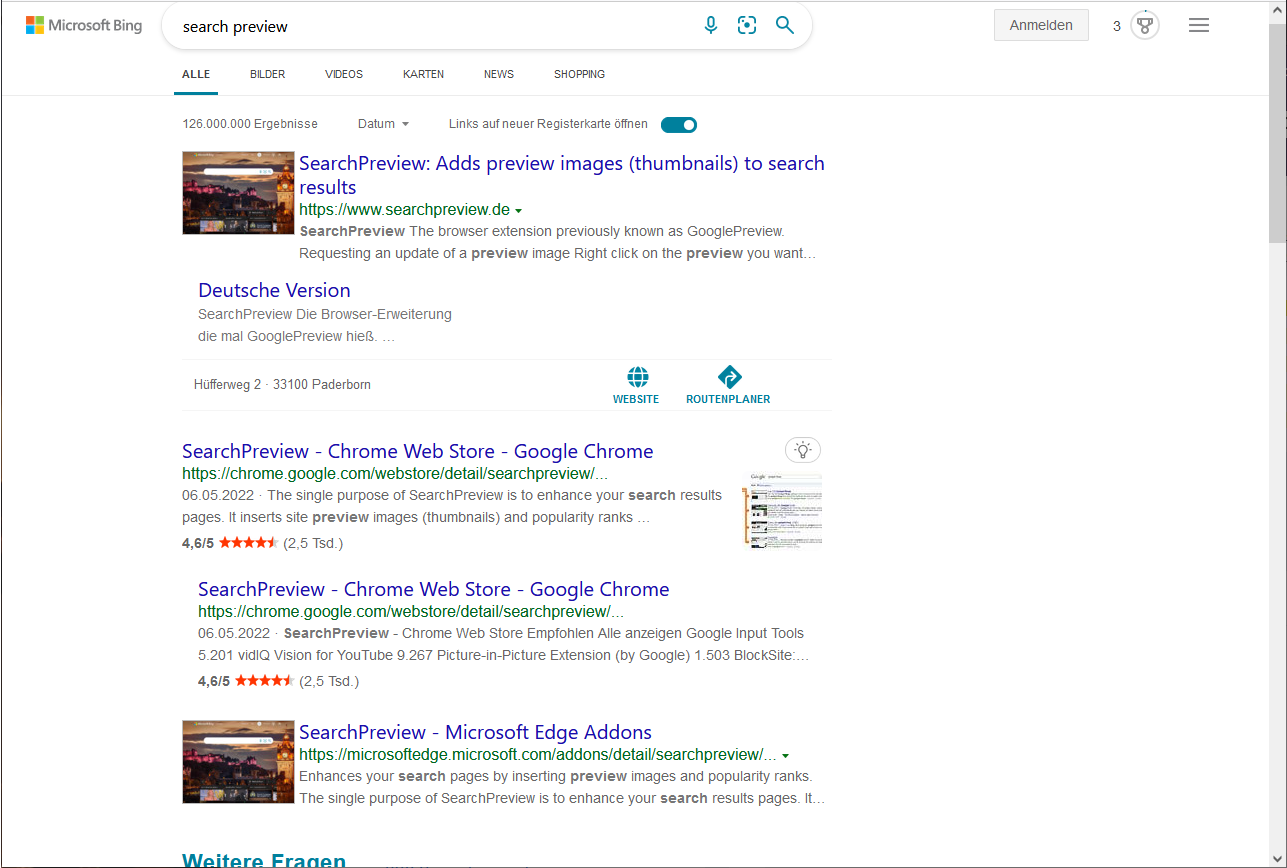
Task: Click the search query input field
Action: coord(436,26)
